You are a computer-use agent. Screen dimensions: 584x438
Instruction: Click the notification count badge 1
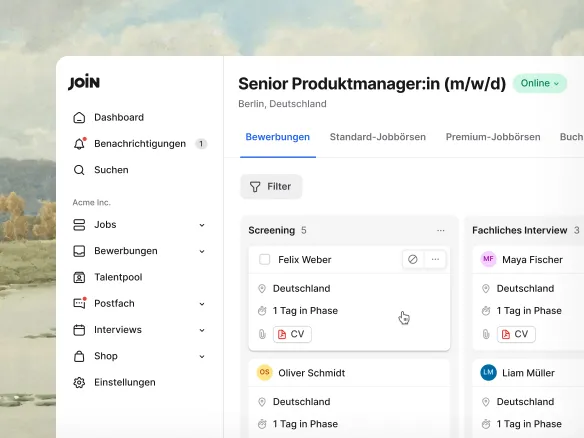pos(201,144)
